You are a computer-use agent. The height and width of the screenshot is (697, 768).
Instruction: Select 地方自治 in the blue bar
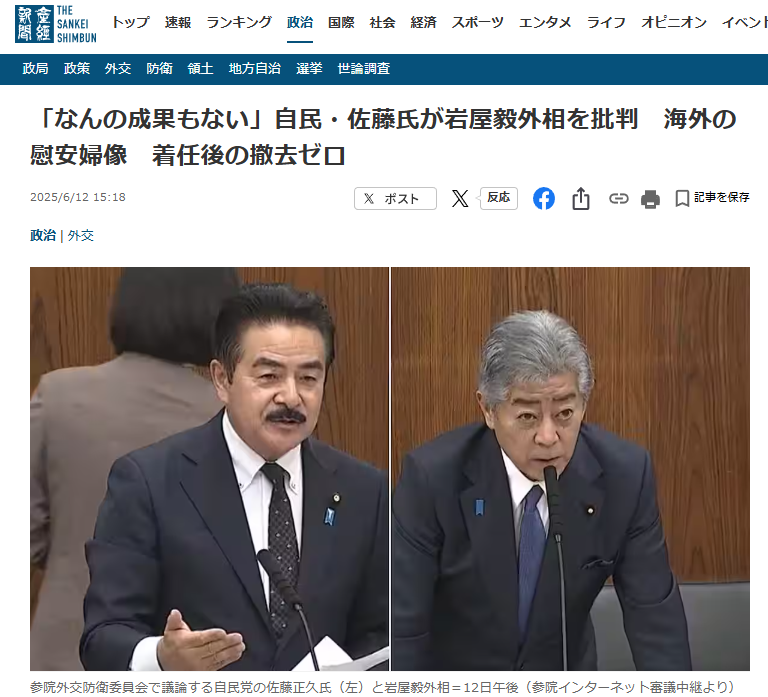coord(255,69)
